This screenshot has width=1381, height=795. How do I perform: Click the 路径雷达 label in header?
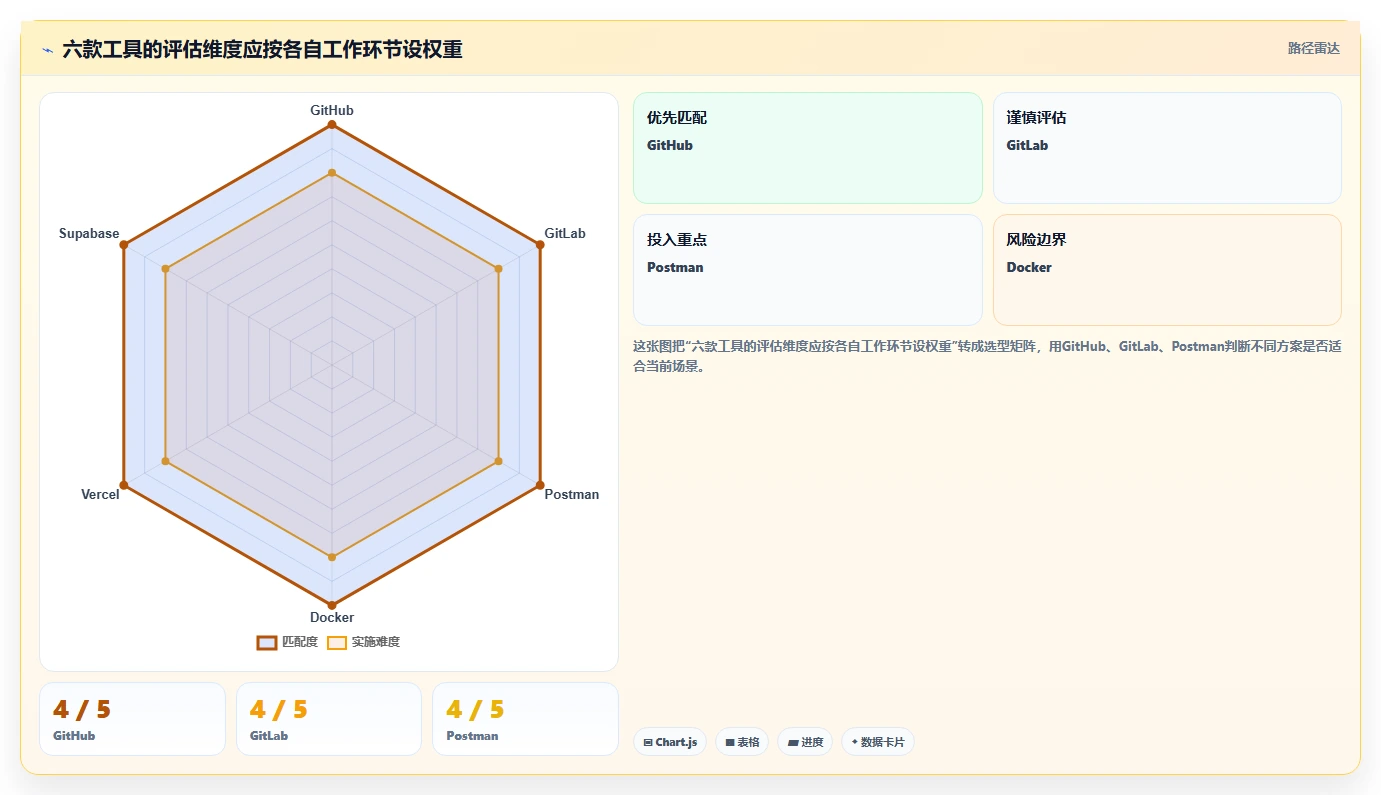pyautogui.click(x=1313, y=48)
